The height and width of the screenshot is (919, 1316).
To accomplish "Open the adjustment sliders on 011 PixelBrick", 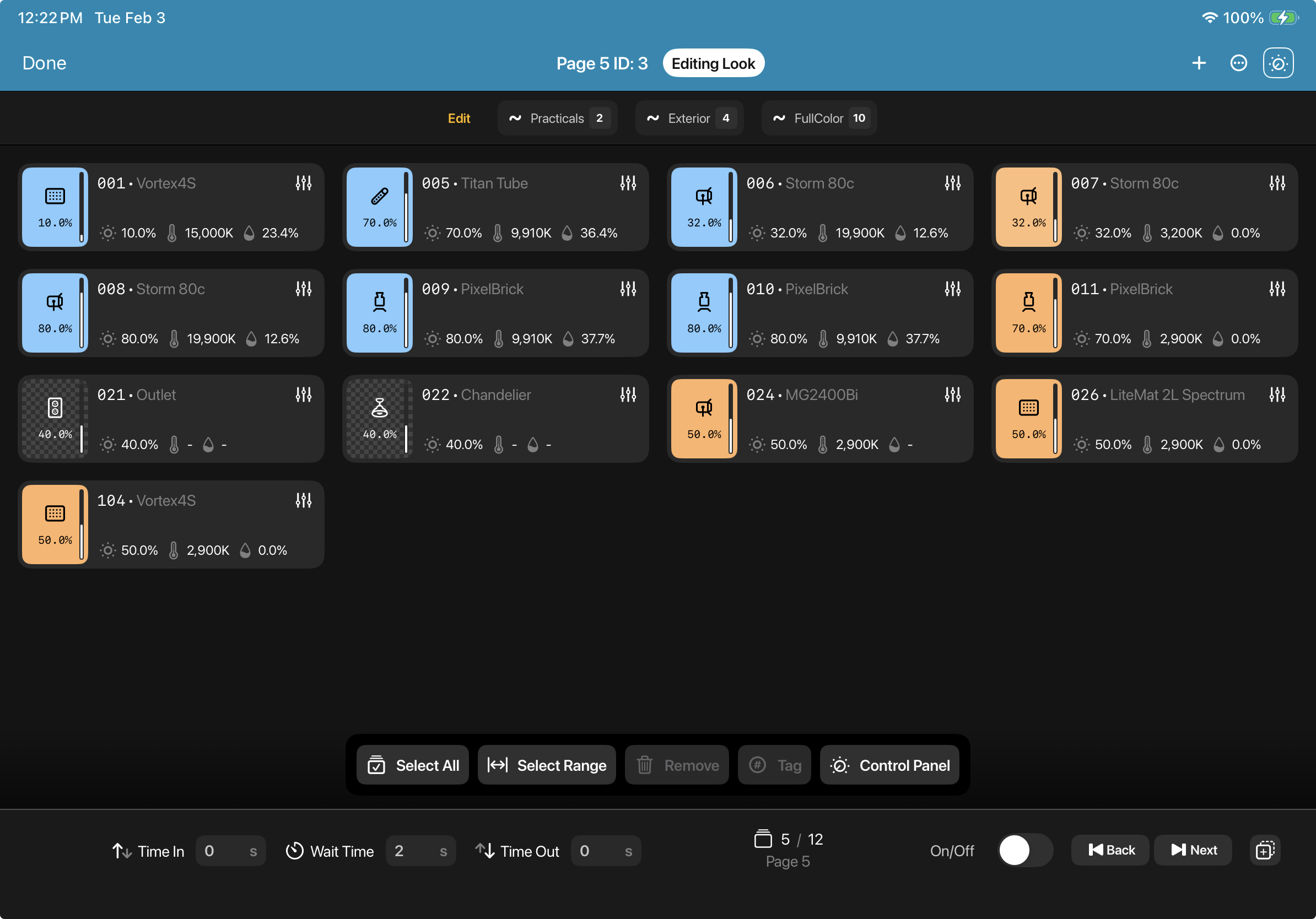I will (x=1277, y=289).
